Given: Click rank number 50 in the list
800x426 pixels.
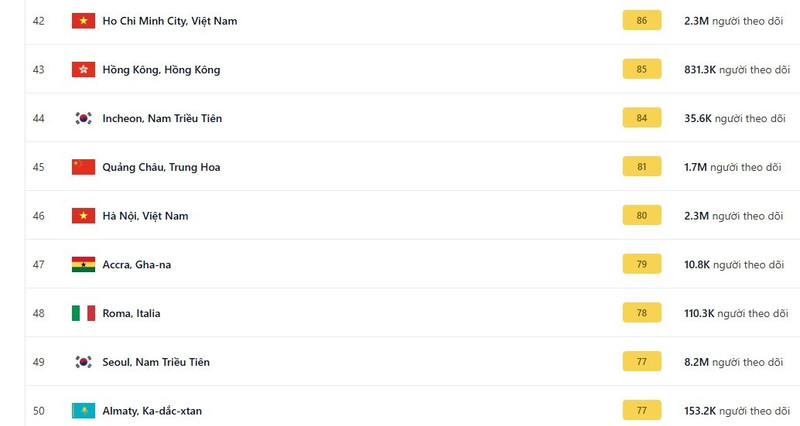Looking at the screenshot, I should tap(39, 411).
